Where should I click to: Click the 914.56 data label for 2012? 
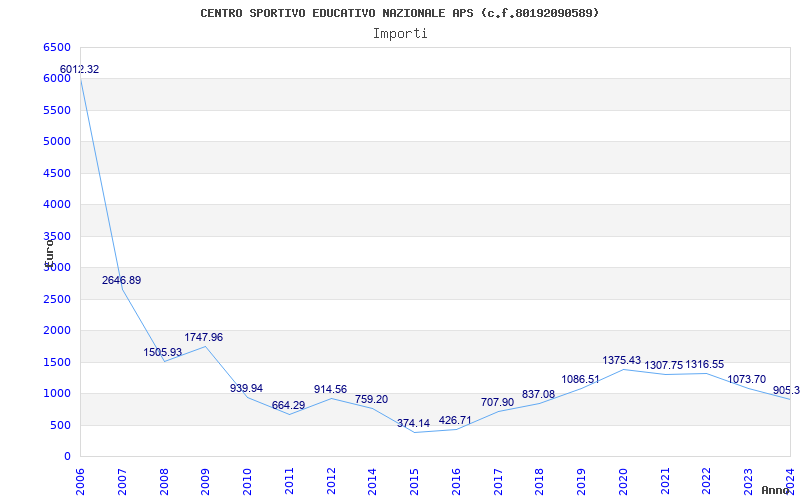(x=330, y=389)
